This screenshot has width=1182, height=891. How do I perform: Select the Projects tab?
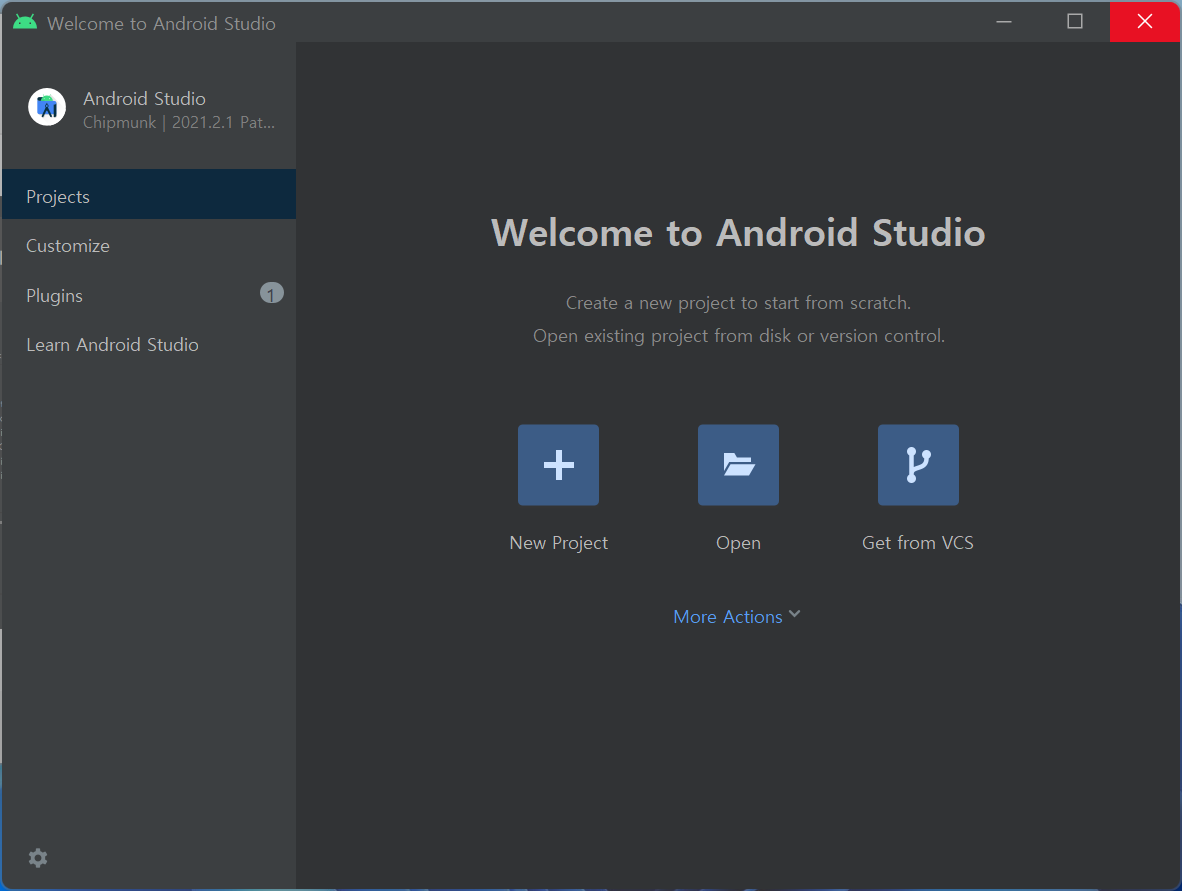149,194
